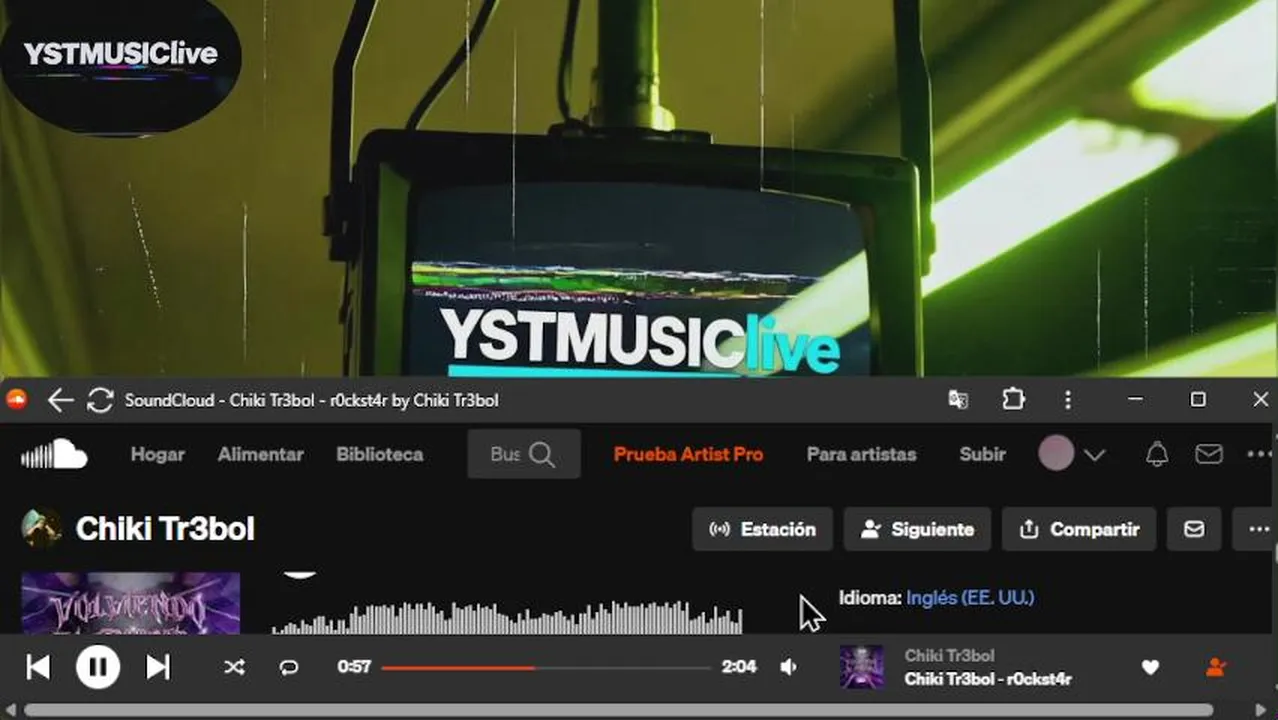Open messages envelope in header
The image size is (1278, 720).
click(x=1209, y=454)
